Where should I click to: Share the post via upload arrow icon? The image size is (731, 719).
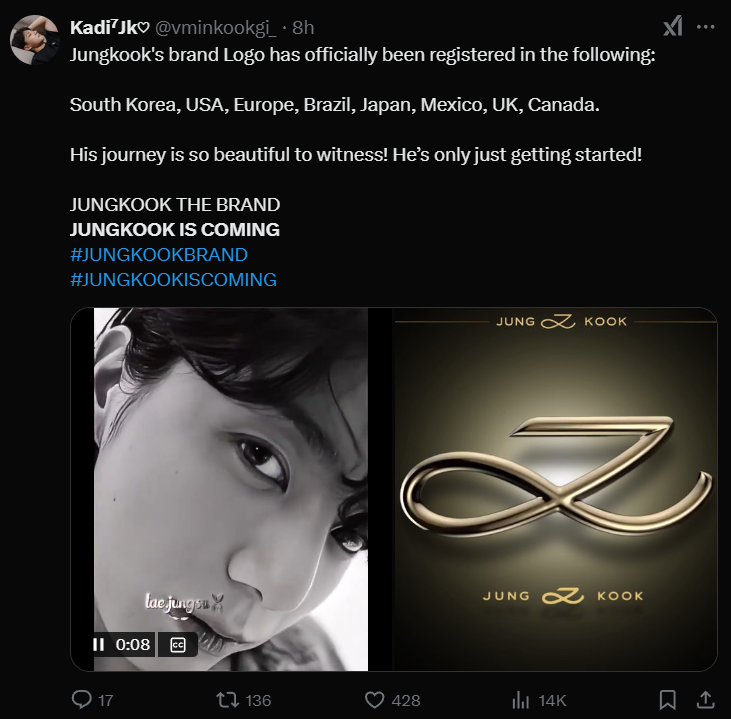pos(704,699)
